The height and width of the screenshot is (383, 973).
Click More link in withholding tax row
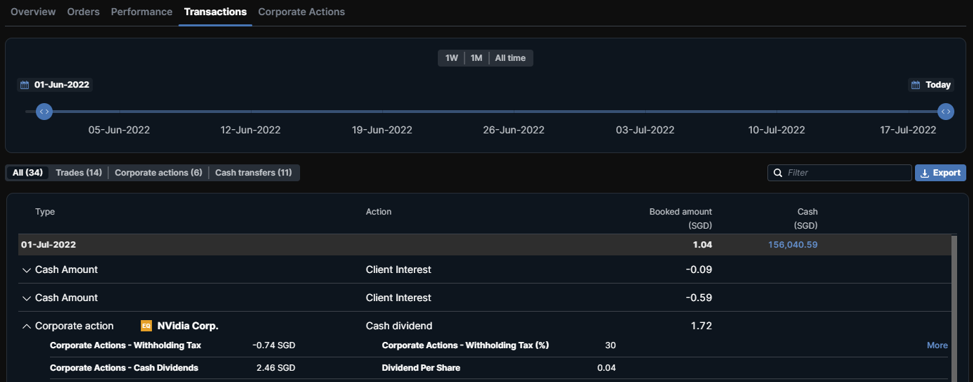(937, 345)
